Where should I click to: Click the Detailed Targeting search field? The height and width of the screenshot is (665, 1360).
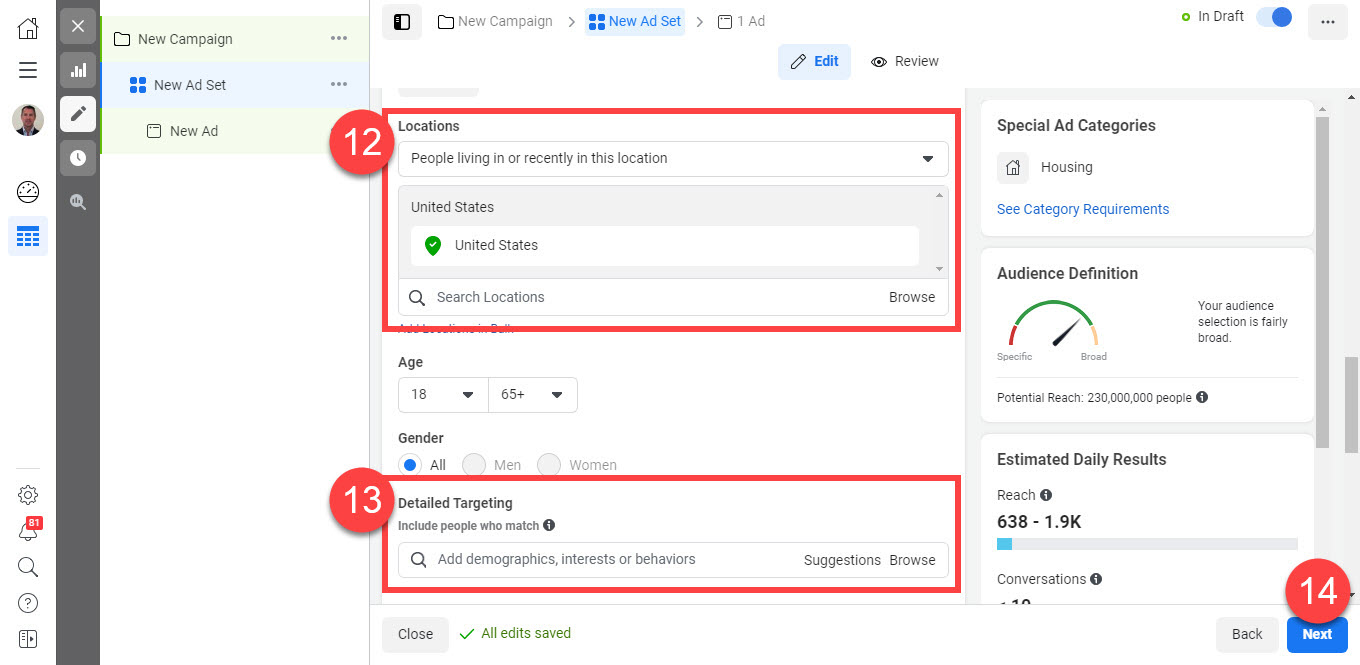[x=610, y=560]
